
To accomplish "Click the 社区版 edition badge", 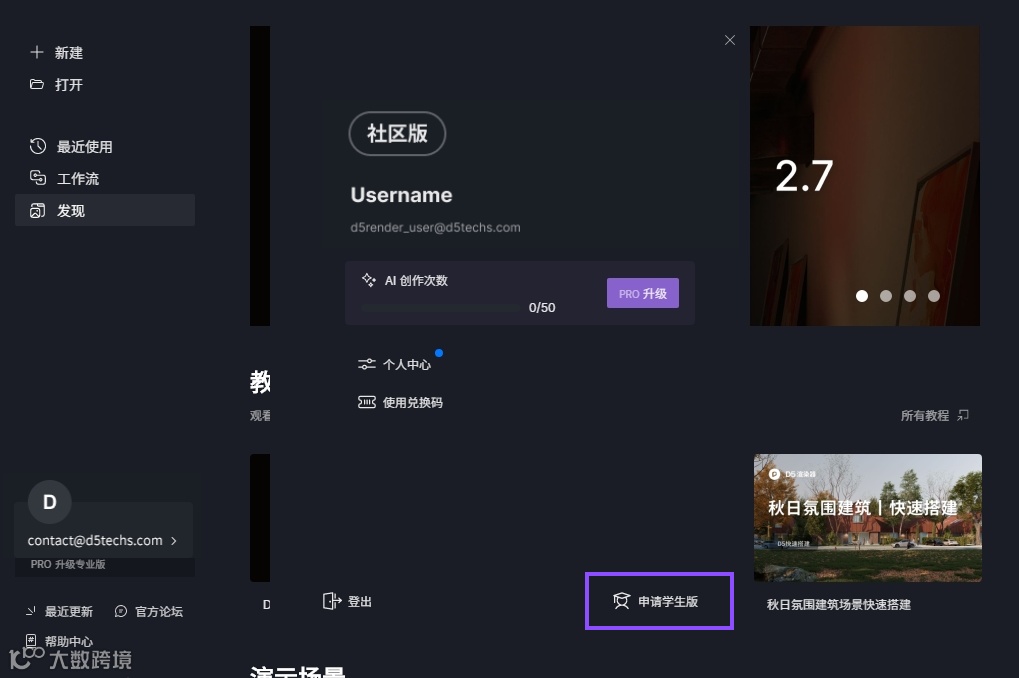I will [397, 134].
